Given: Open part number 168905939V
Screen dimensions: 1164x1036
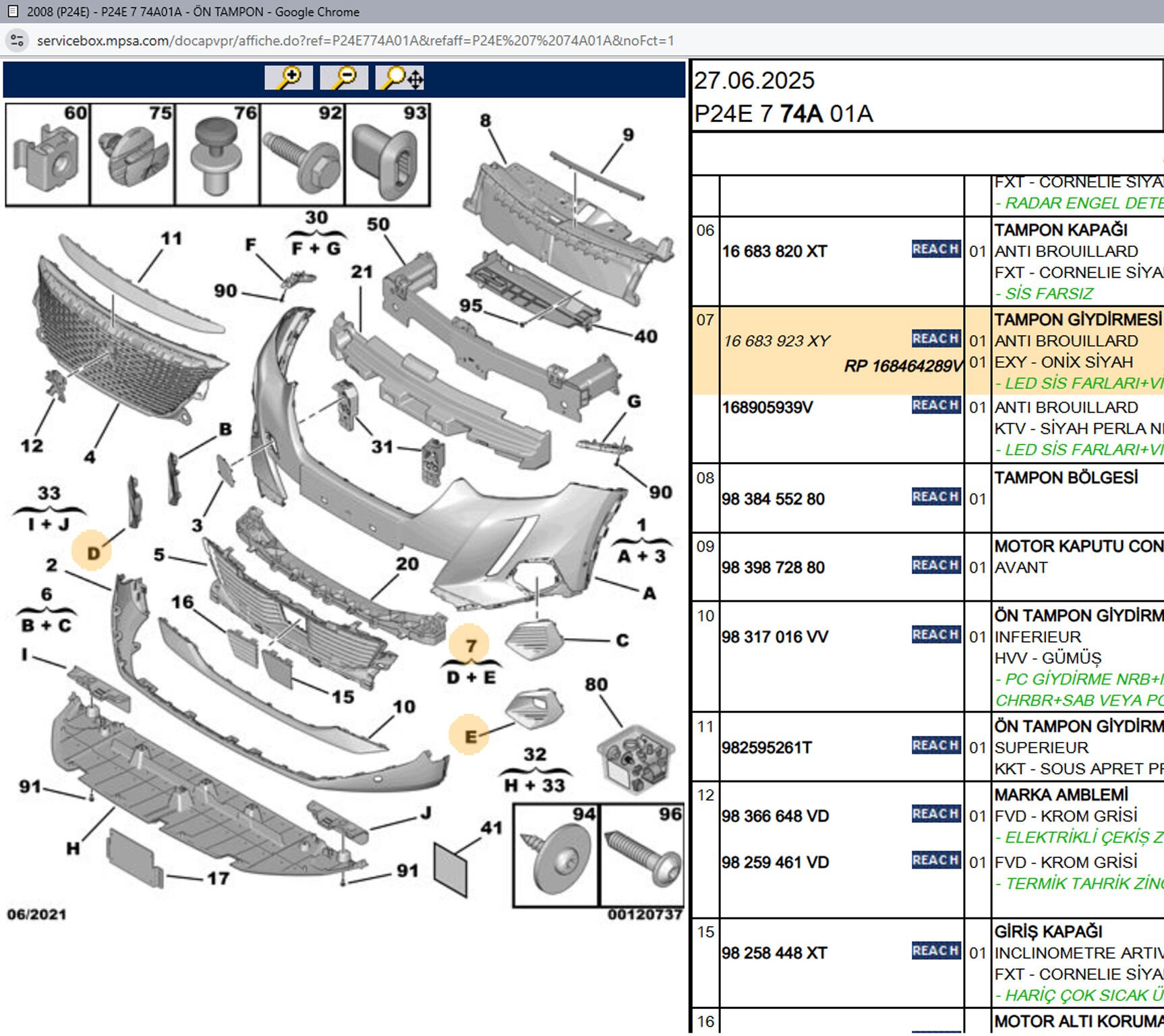Looking at the screenshot, I should (x=767, y=407).
